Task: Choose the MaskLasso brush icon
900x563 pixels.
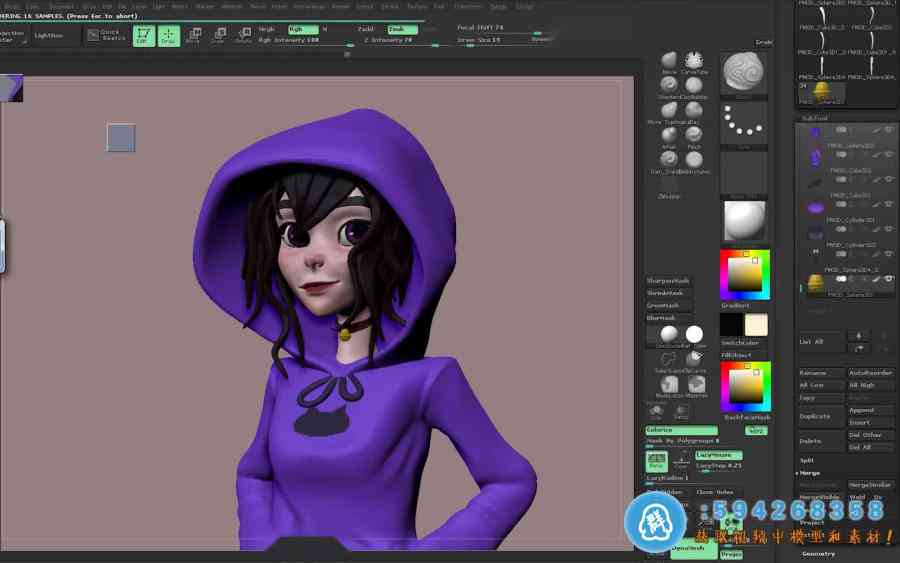Action: point(669,384)
